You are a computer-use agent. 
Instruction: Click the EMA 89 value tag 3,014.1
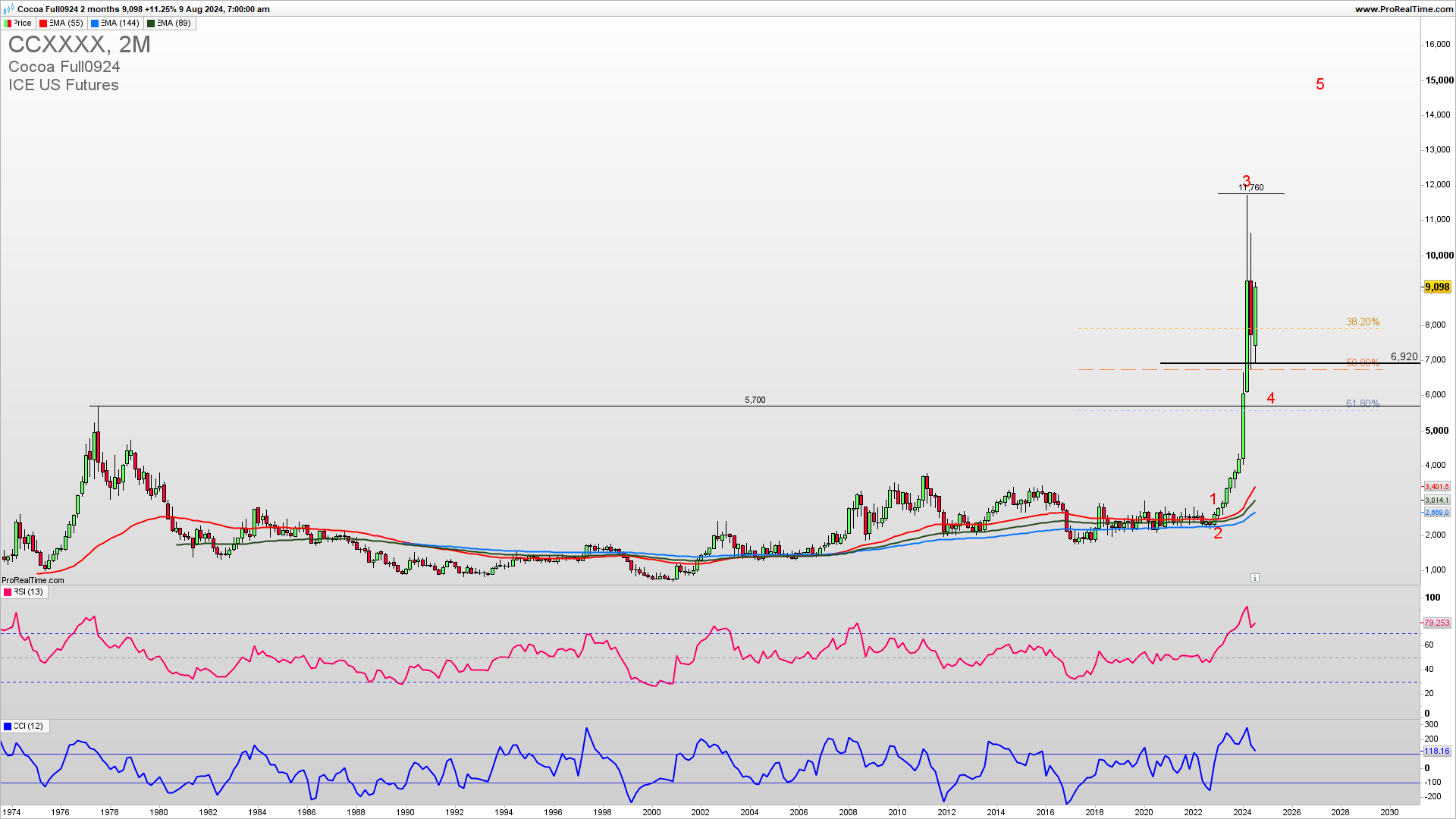click(1437, 500)
